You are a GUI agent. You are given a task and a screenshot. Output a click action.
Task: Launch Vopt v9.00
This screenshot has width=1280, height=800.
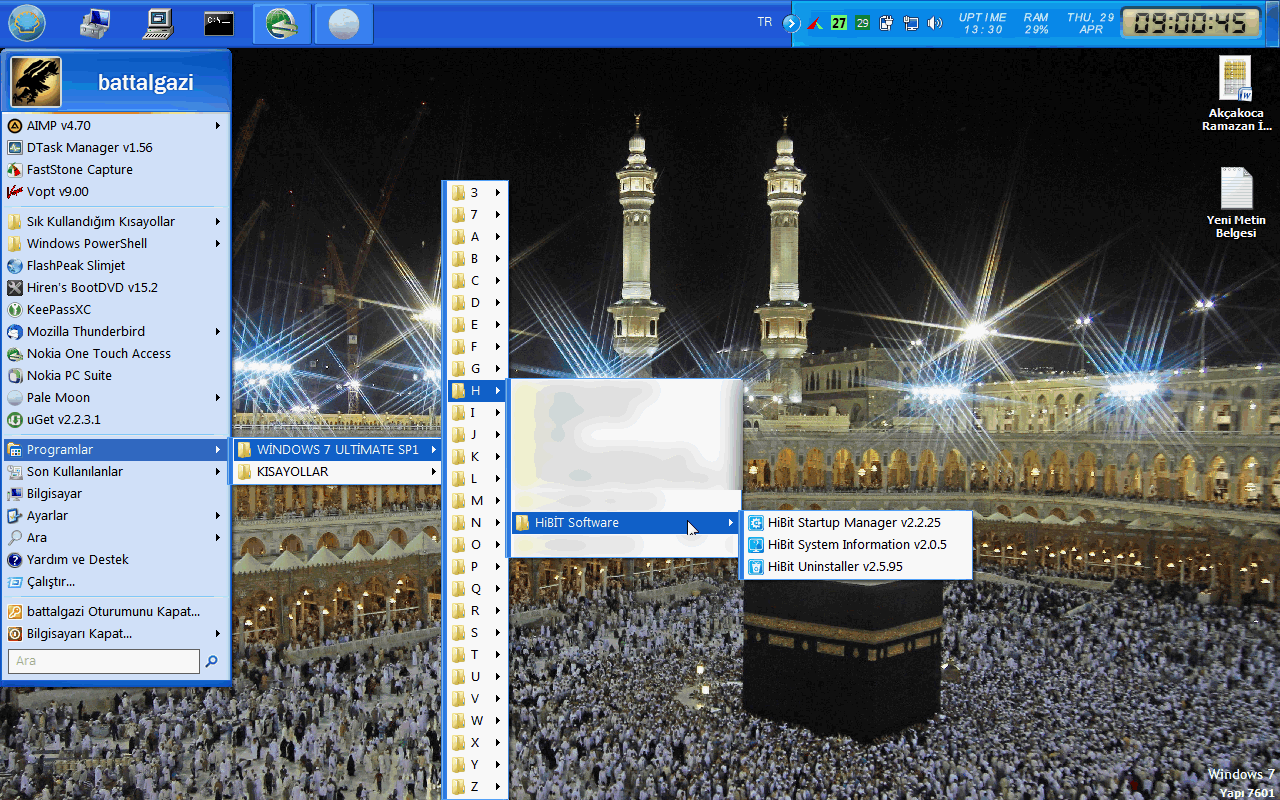(116, 192)
